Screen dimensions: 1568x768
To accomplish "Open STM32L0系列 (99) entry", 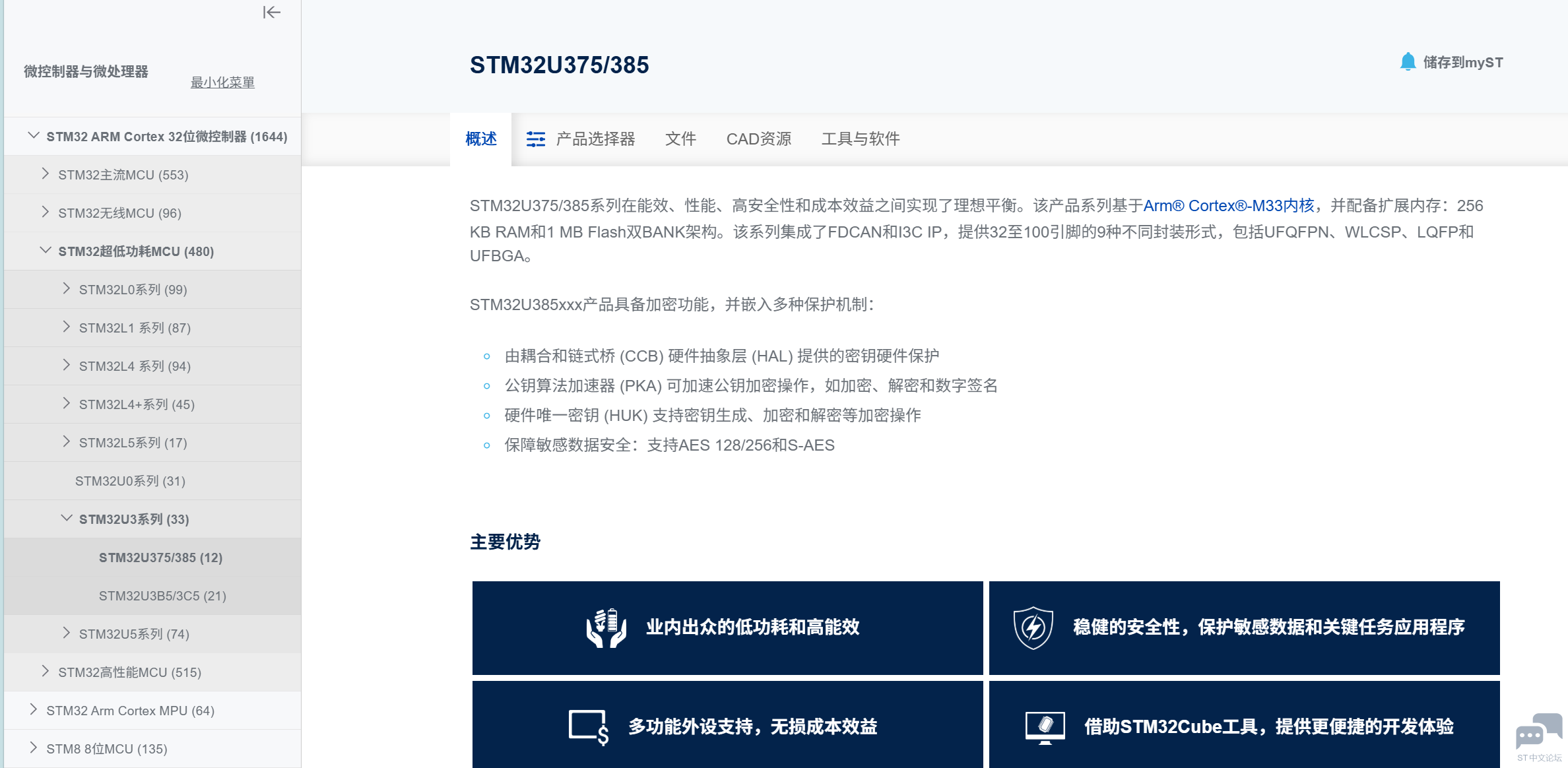I will click(152, 290).
